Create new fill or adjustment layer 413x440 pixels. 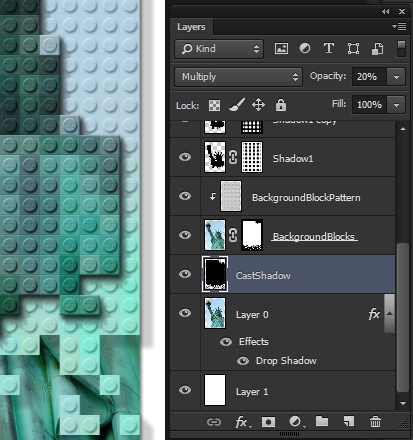click(x=296, y=422)
